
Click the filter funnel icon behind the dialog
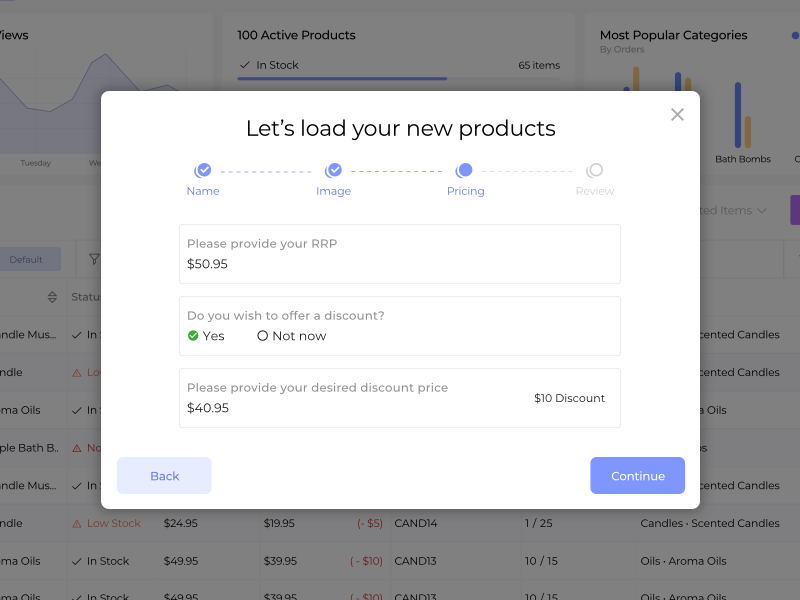pyautogui.click(x=94, y=260)
